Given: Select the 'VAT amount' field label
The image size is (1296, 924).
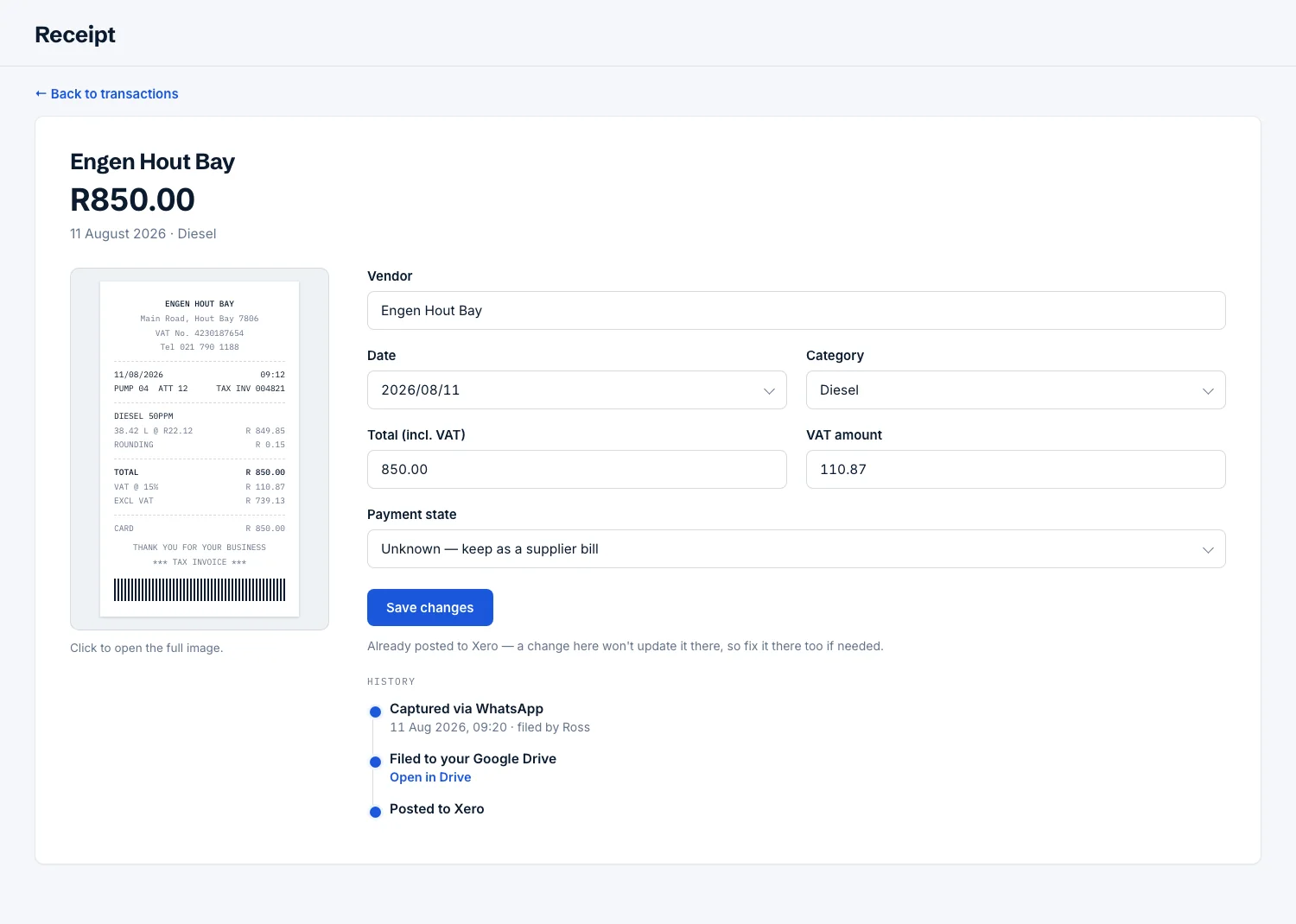Looking at the screenshot, I should coord(844,435).
